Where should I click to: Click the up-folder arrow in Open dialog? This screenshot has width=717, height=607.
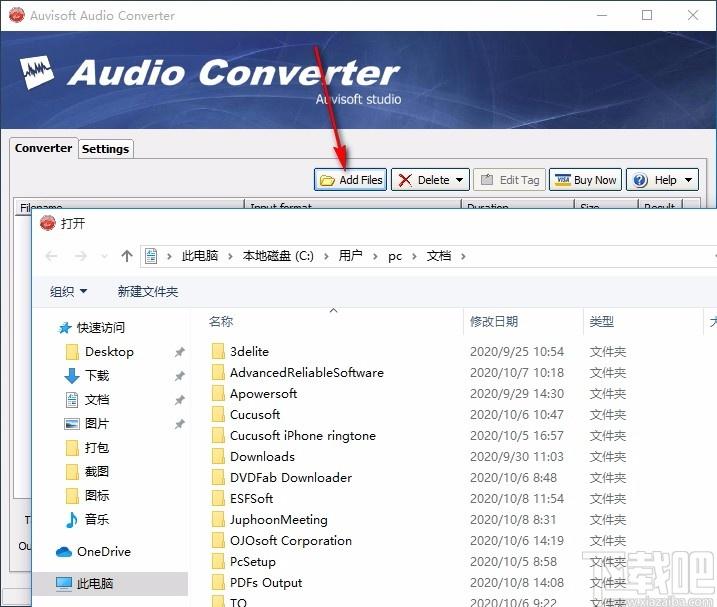(127, 256)
